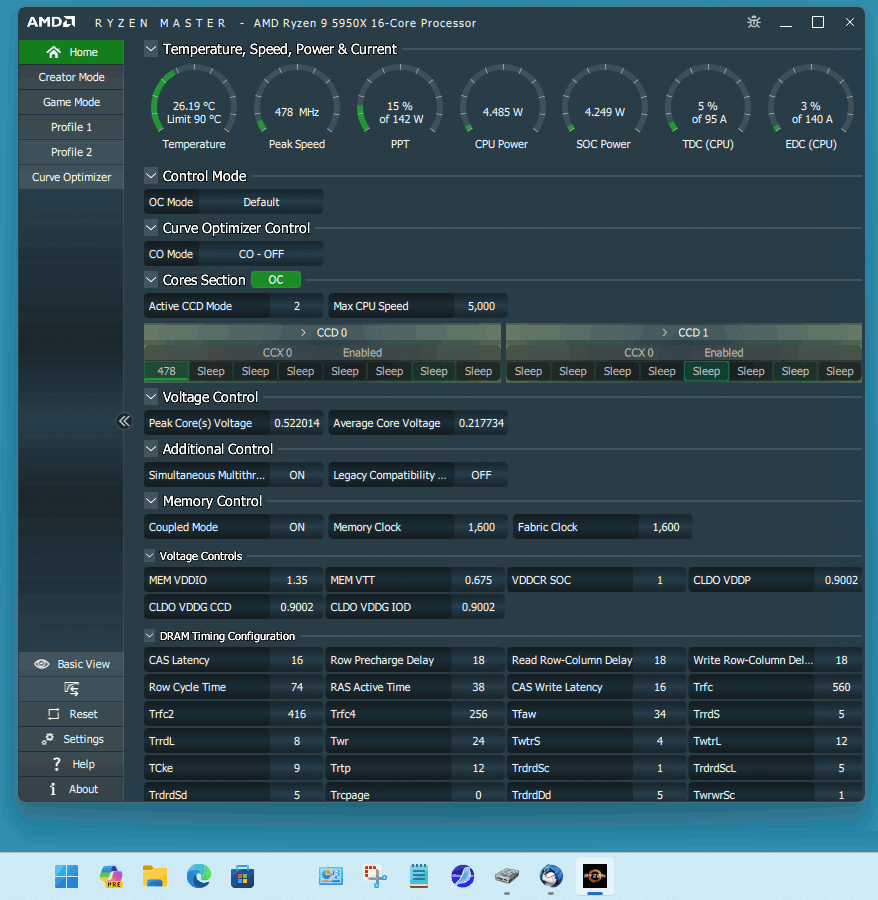Image resolution: width=878 pixels, height=900 pixels.
Task: Click the CAS Latency value 16
Action: pyautogui.click(x=297, y=660)
